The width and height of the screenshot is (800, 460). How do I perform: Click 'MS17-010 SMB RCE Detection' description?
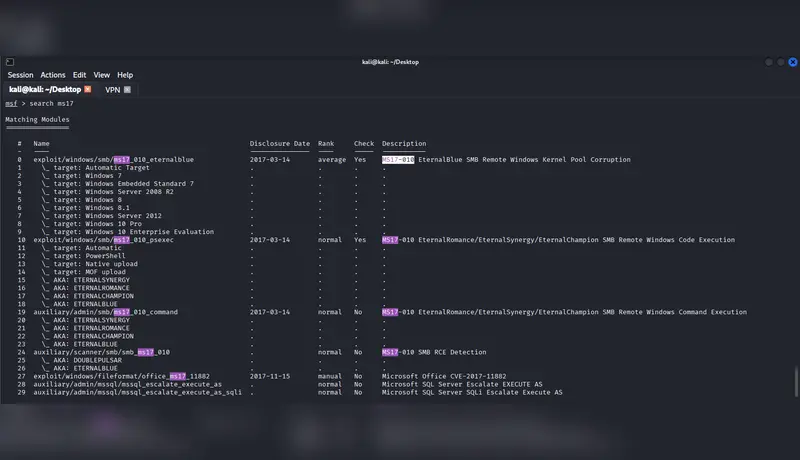(x=434, y=352)
